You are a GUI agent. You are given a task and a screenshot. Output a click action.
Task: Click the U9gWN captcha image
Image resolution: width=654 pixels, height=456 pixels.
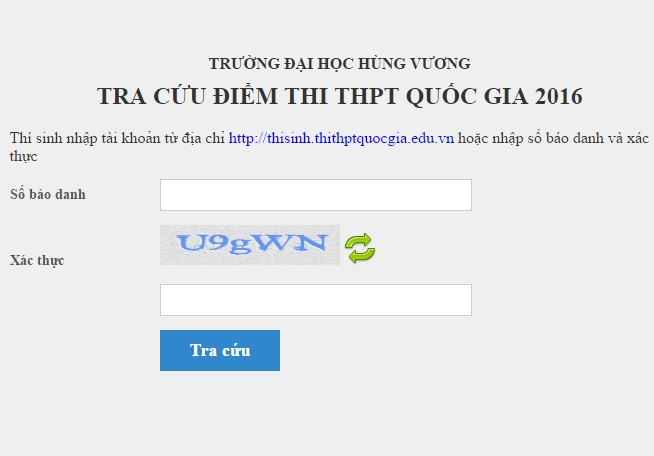pos(250,245)
